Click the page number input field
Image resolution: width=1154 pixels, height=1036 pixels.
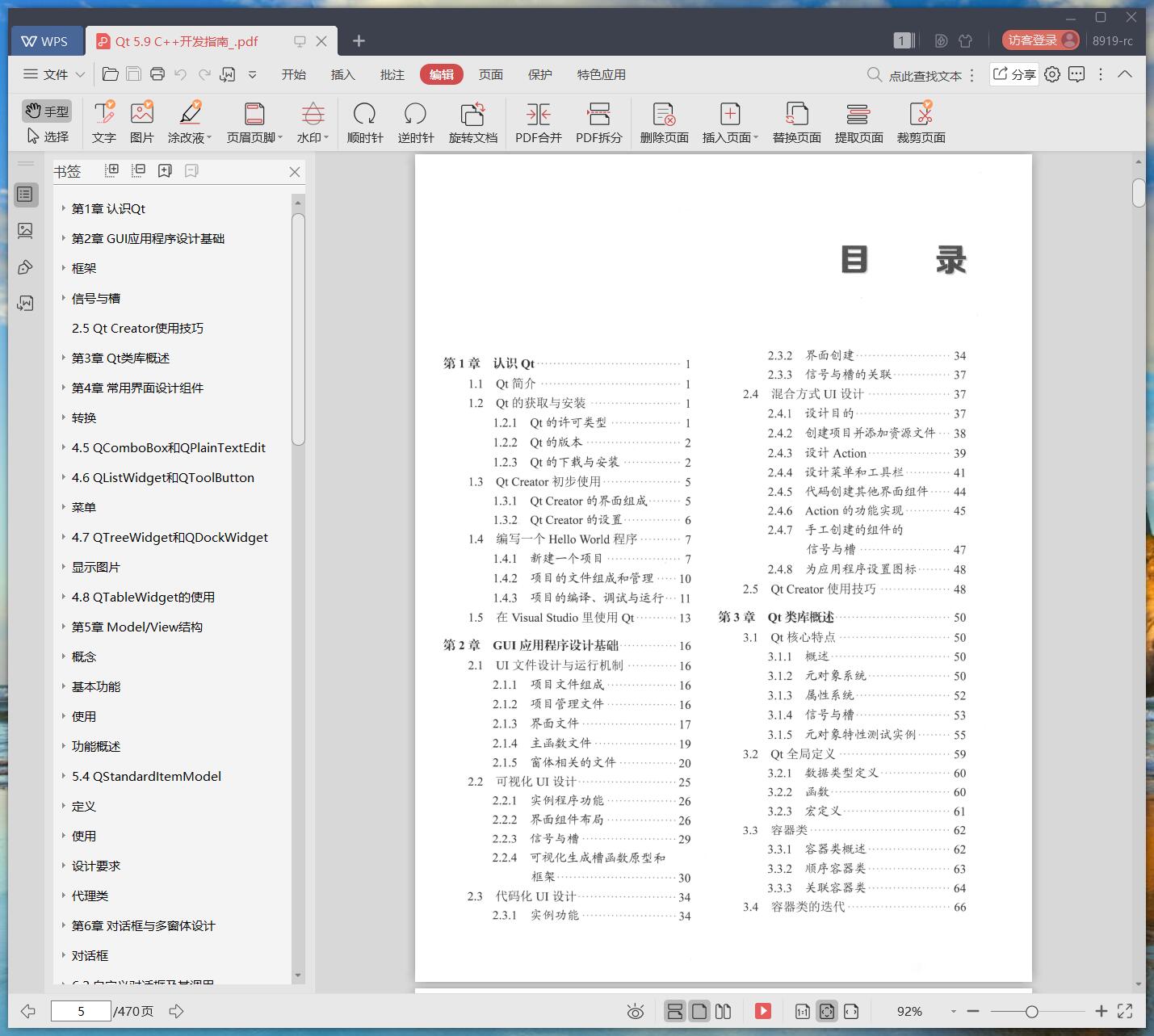coord(81,1011)
